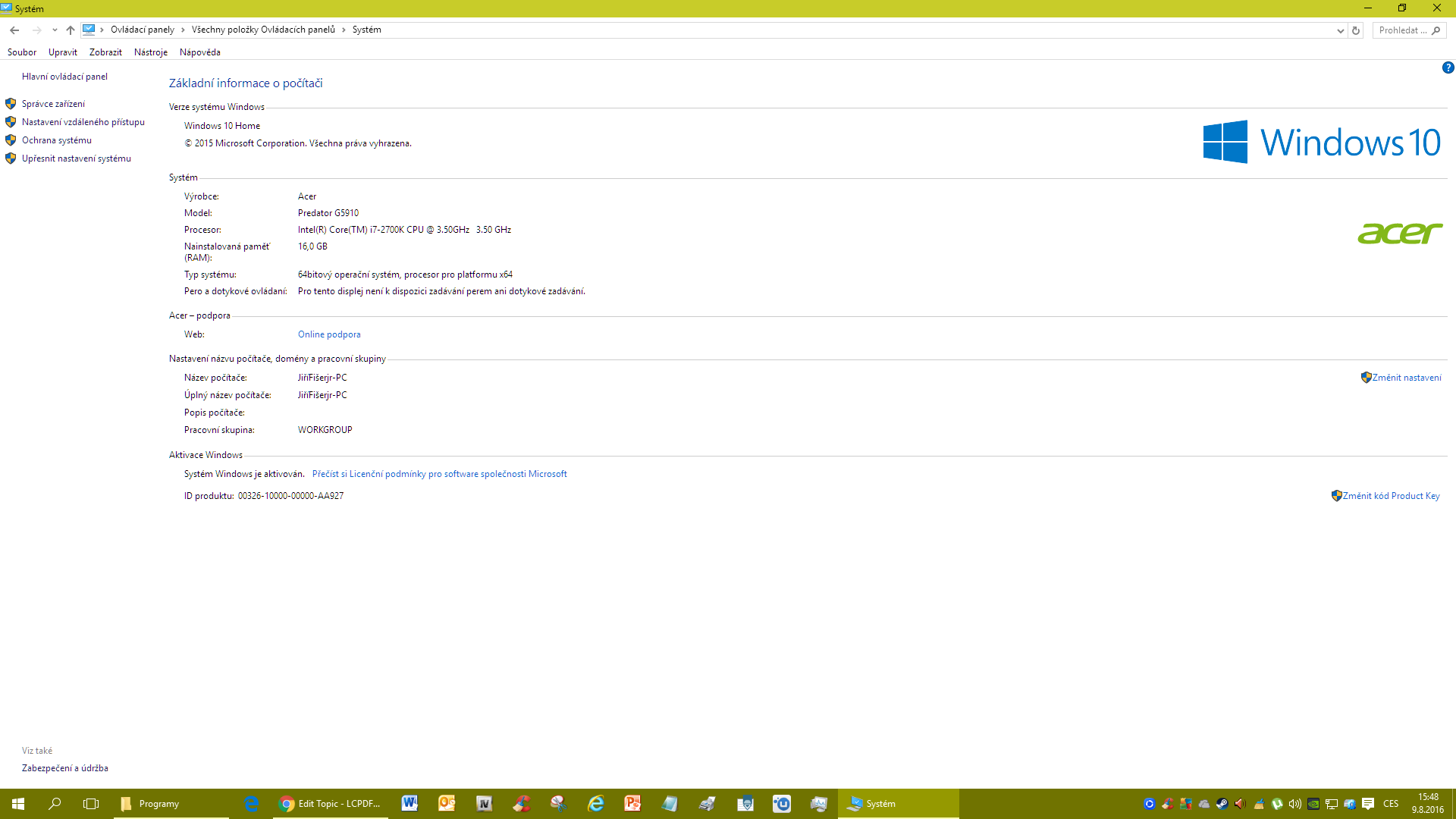
Task: Go back with the navigation arrow
Action: pyautogui.click(x=14, y=30)
